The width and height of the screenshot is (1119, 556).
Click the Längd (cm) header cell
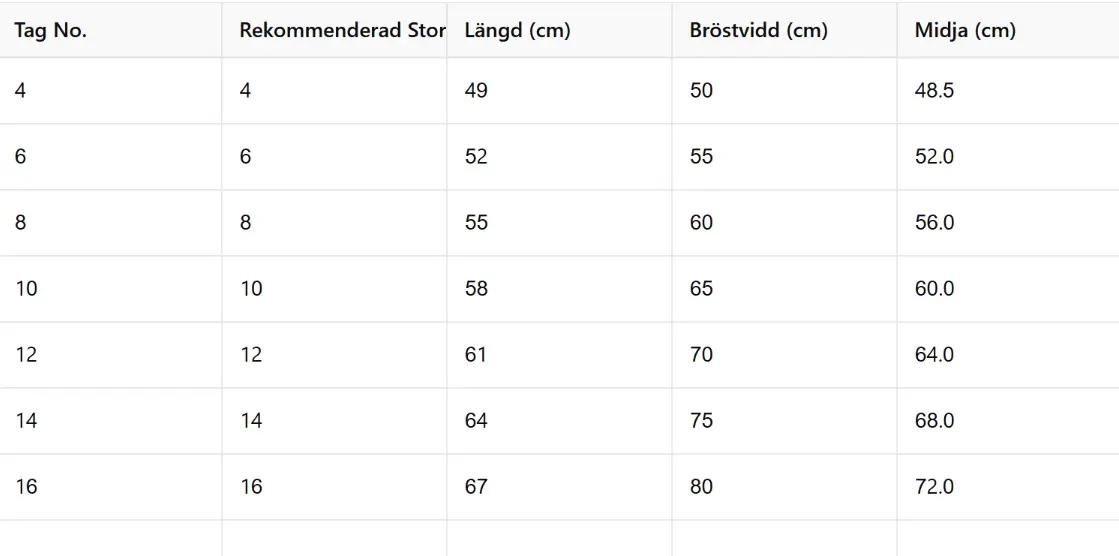(x=518, y=30)
